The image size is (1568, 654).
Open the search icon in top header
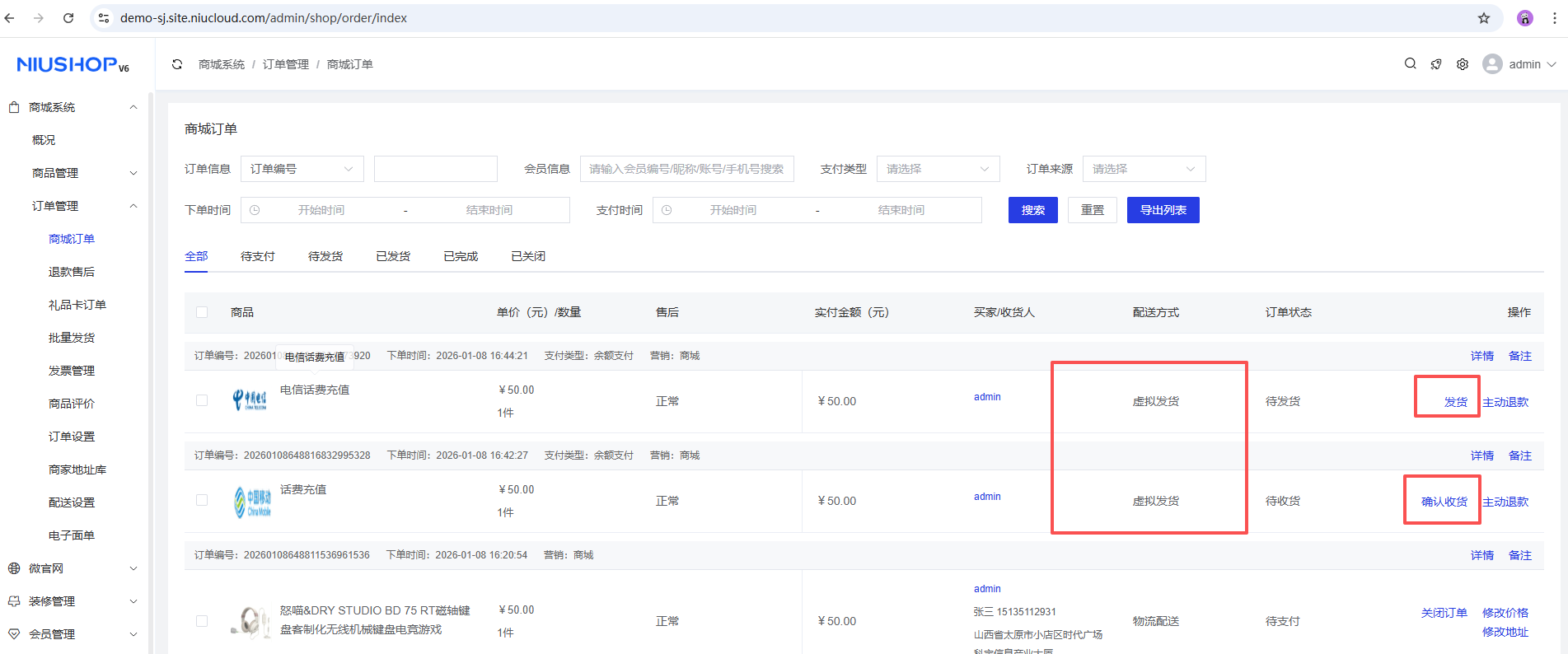(x=1410, y=64)
